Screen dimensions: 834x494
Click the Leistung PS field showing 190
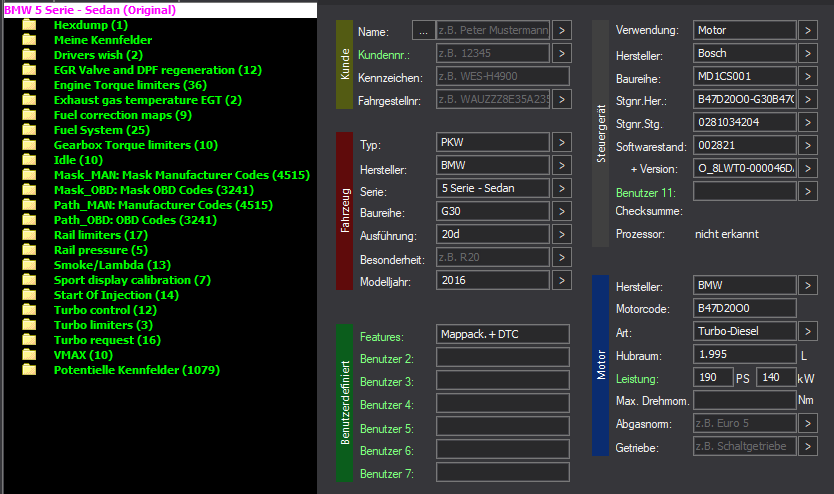coord(712,378)
